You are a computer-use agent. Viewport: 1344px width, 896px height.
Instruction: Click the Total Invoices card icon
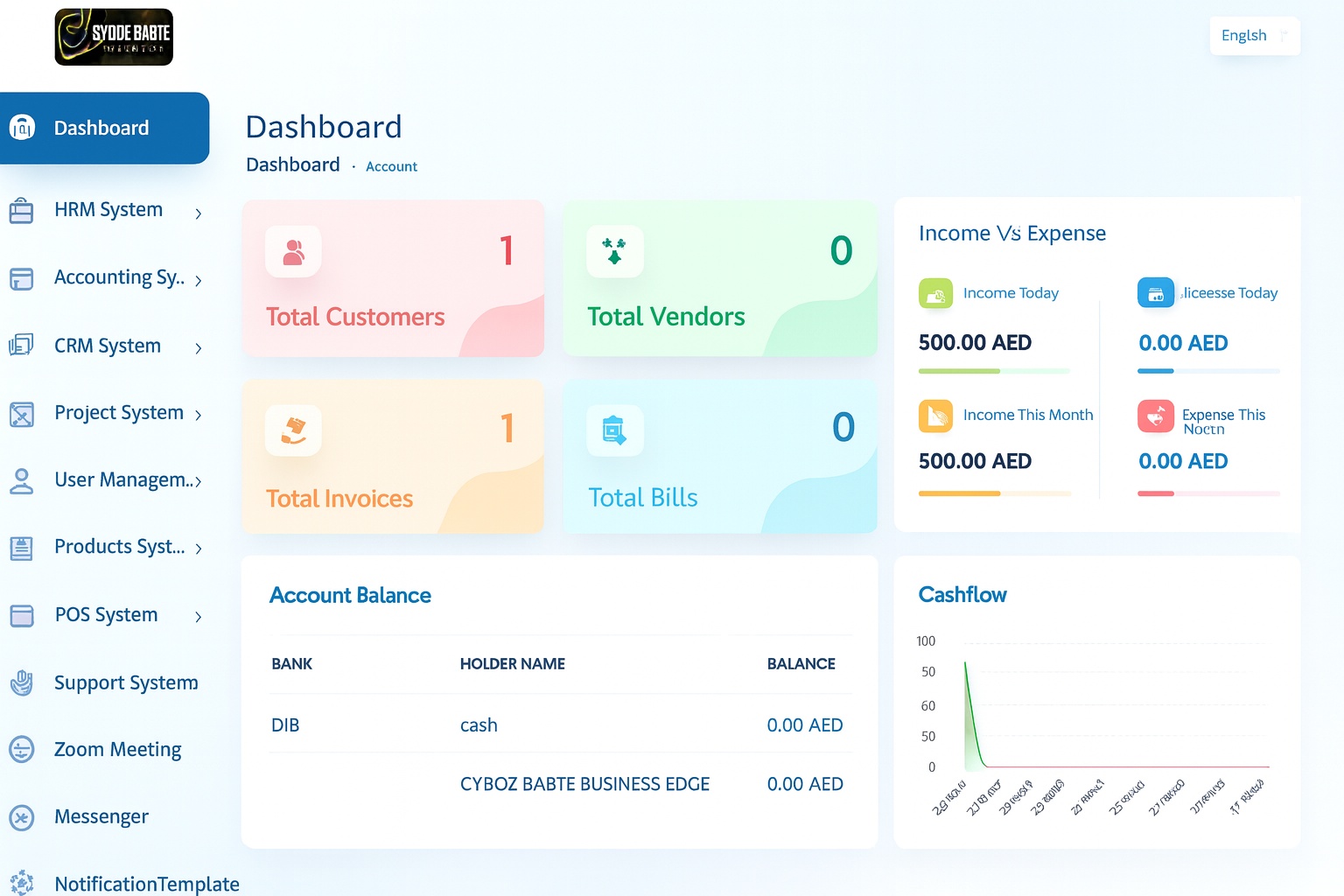293,430
